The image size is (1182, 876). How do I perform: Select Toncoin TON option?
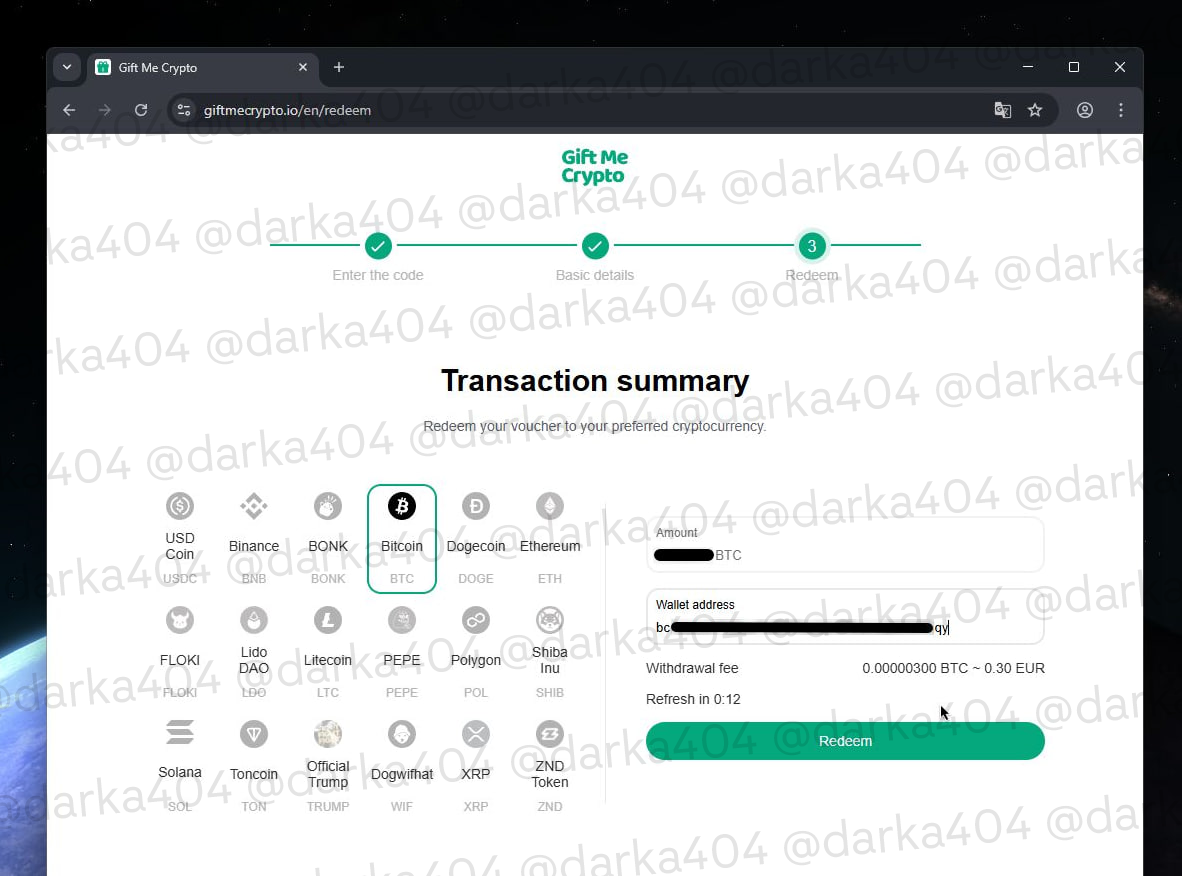click(x=254, y=766)
